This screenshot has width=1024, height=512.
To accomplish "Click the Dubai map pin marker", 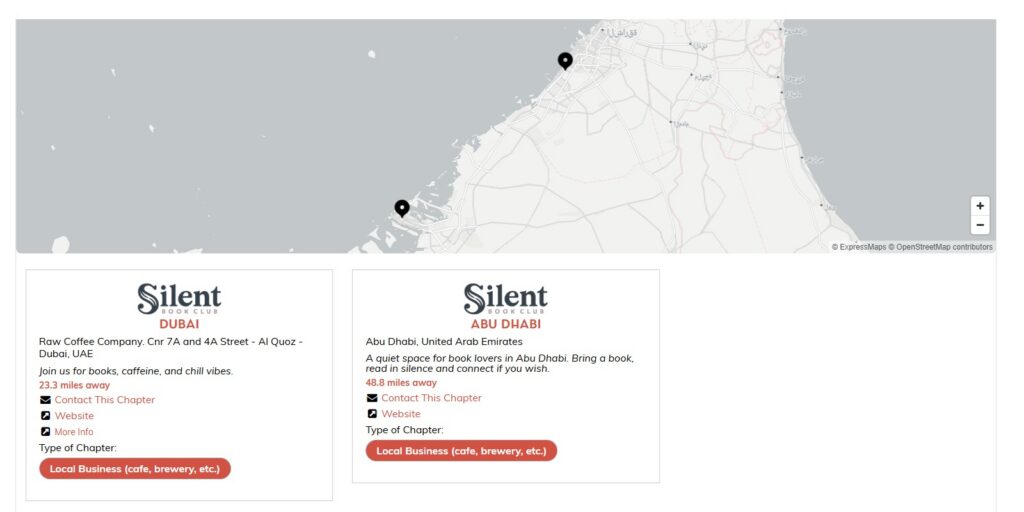I will [x=565, y=61].
